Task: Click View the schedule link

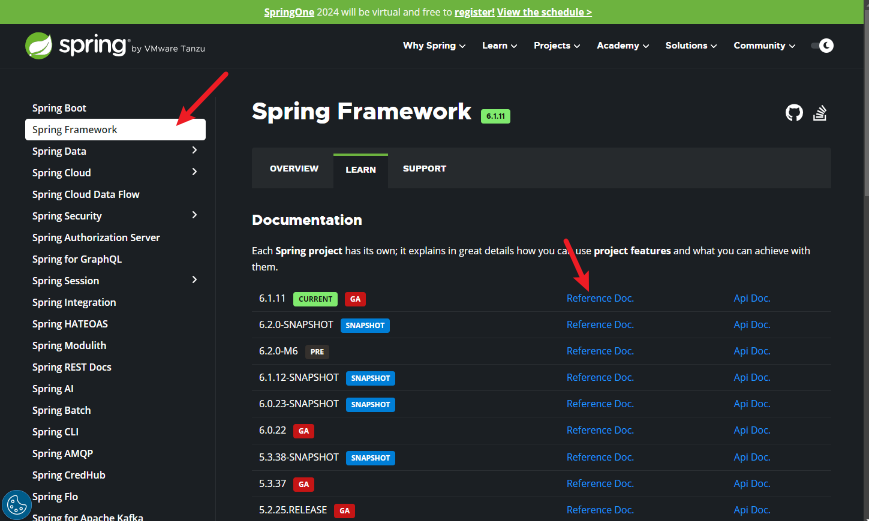Action: 544,12
